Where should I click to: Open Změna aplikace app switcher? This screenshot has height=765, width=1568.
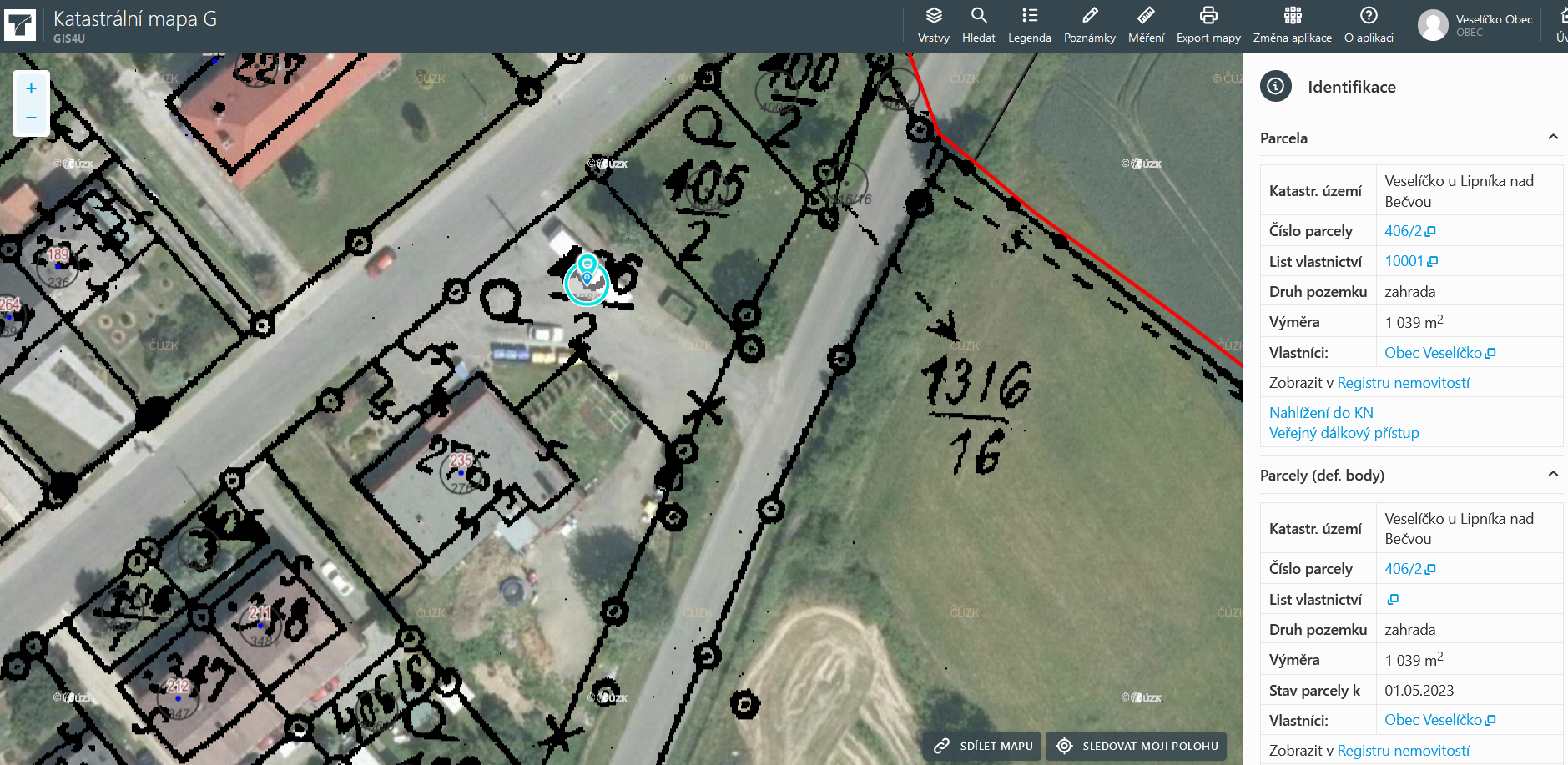[x=1292, y=25]
